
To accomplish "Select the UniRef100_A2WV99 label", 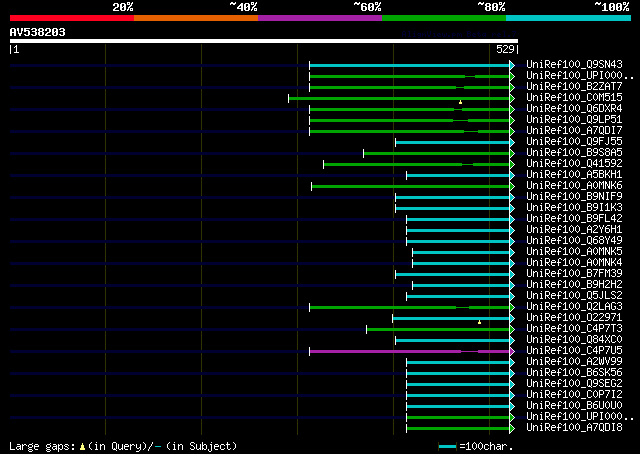I will click(x=574, y=362).
